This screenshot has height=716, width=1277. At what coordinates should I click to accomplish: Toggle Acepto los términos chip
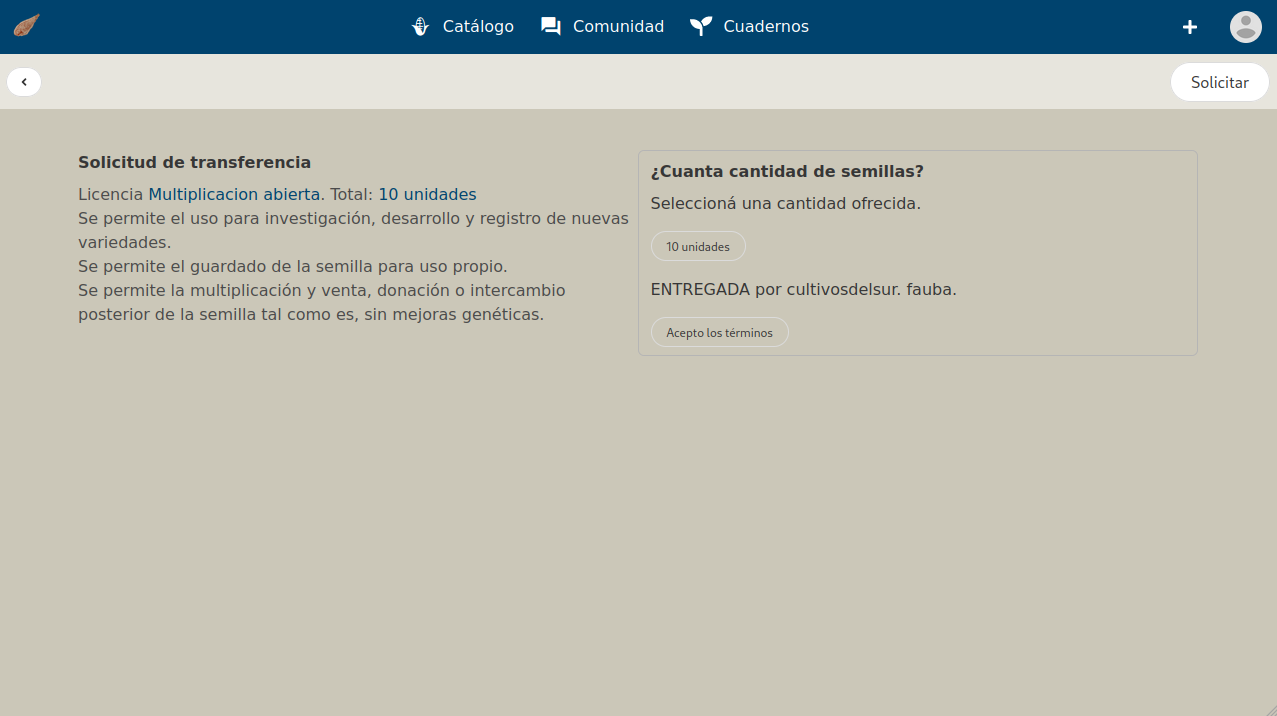(720, 333)
